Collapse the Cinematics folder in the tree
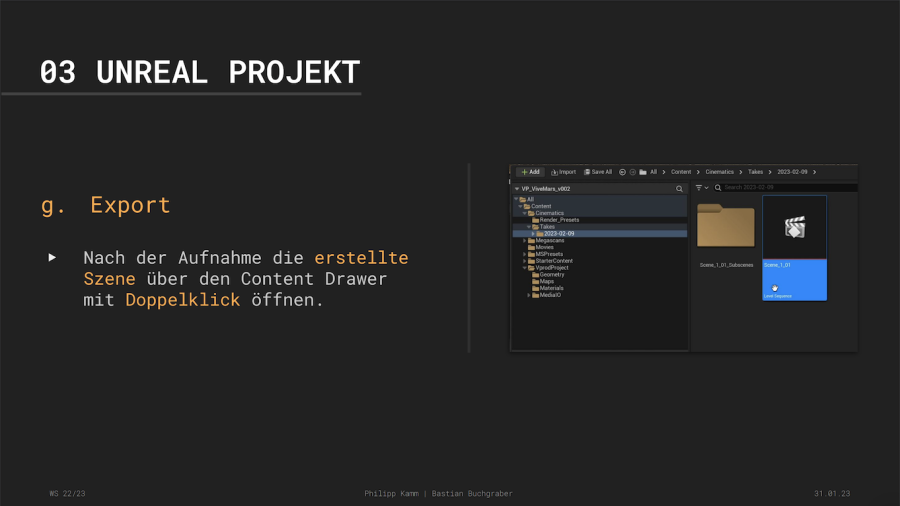900x506 pixels. coord(526,213)
